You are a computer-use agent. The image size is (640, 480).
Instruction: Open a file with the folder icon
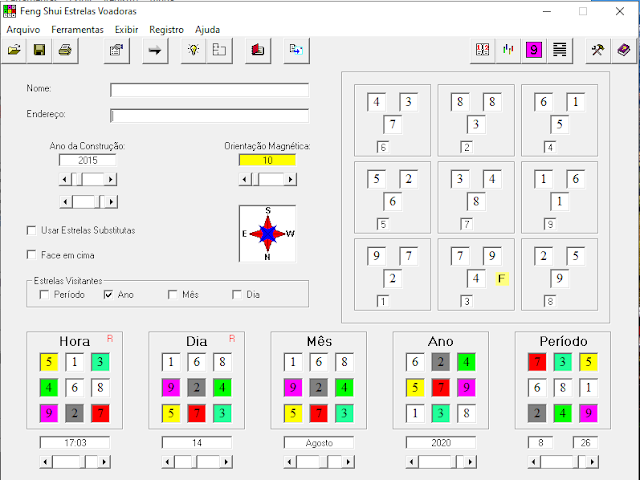click(x=14, y=50)
